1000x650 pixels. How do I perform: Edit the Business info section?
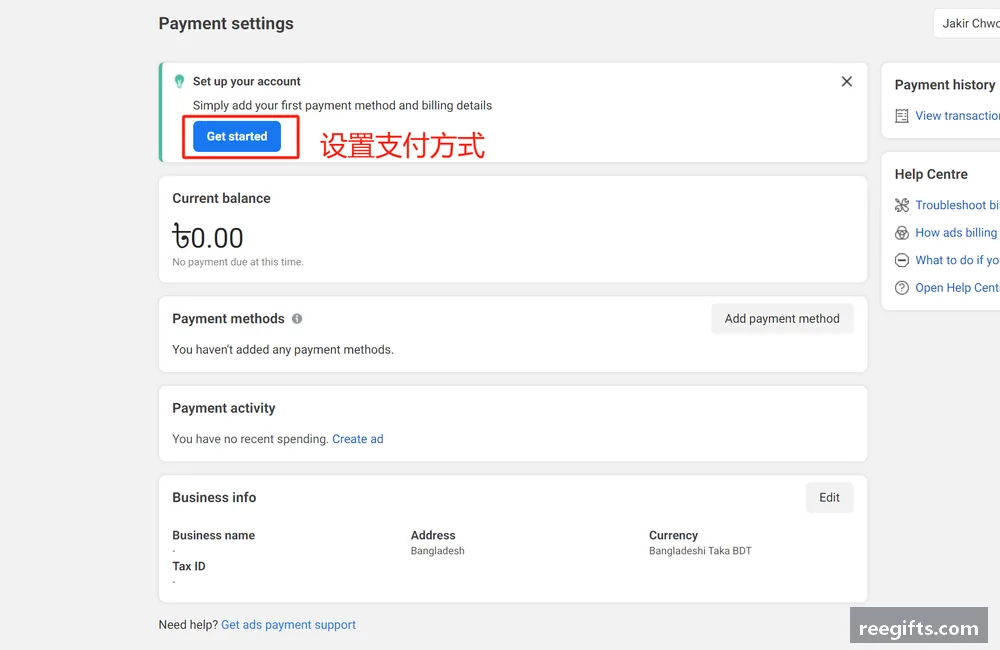click(x=829, y=498)
